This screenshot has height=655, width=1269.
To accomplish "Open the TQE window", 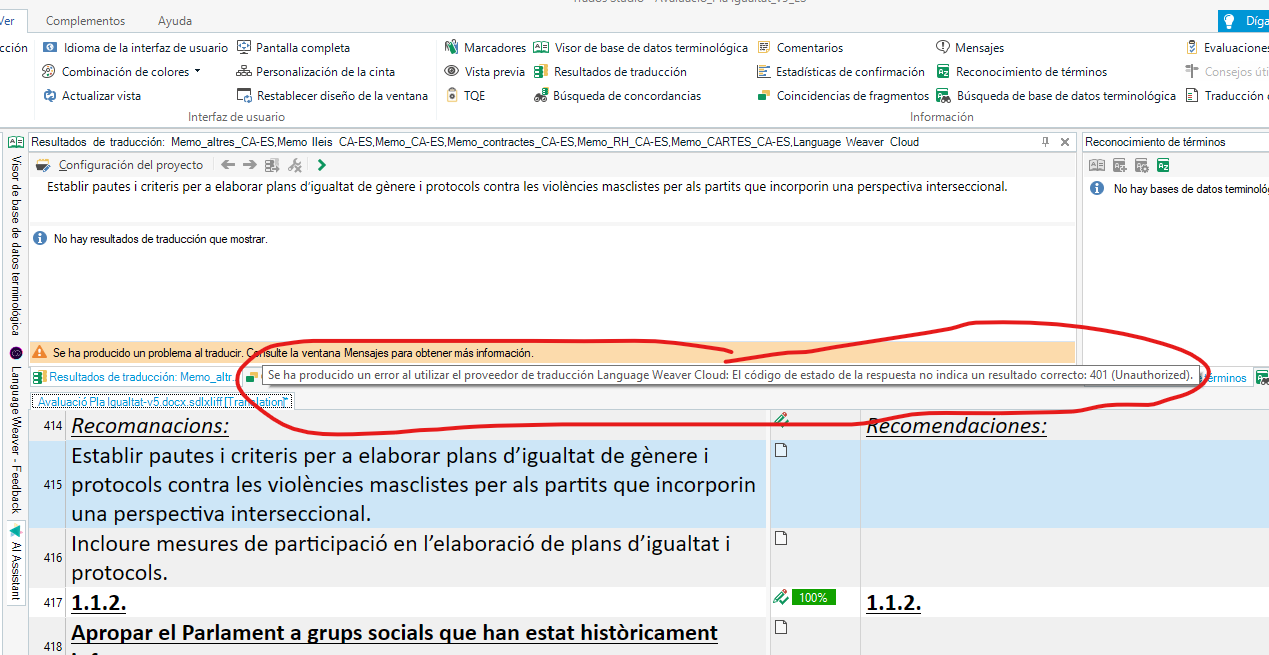I will (x=465, y=96).
